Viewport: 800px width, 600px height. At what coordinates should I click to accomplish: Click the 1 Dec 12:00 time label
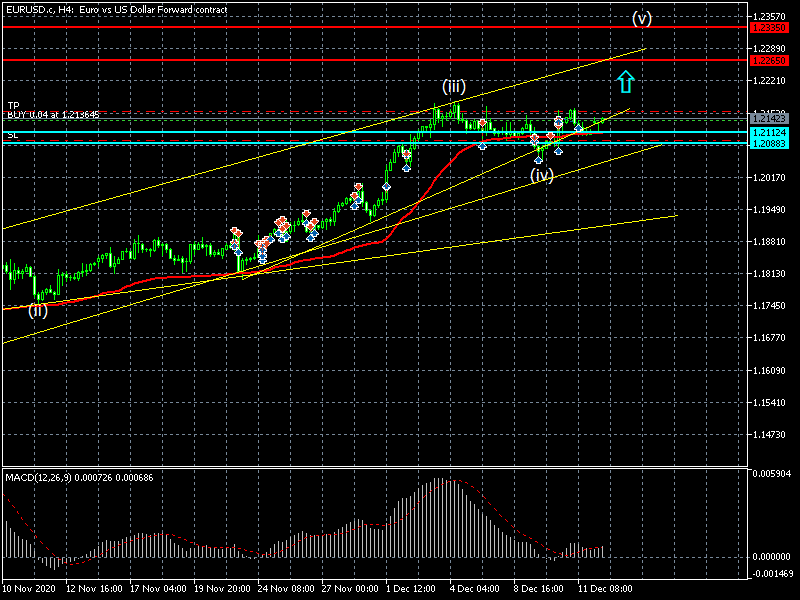[411, 589]
